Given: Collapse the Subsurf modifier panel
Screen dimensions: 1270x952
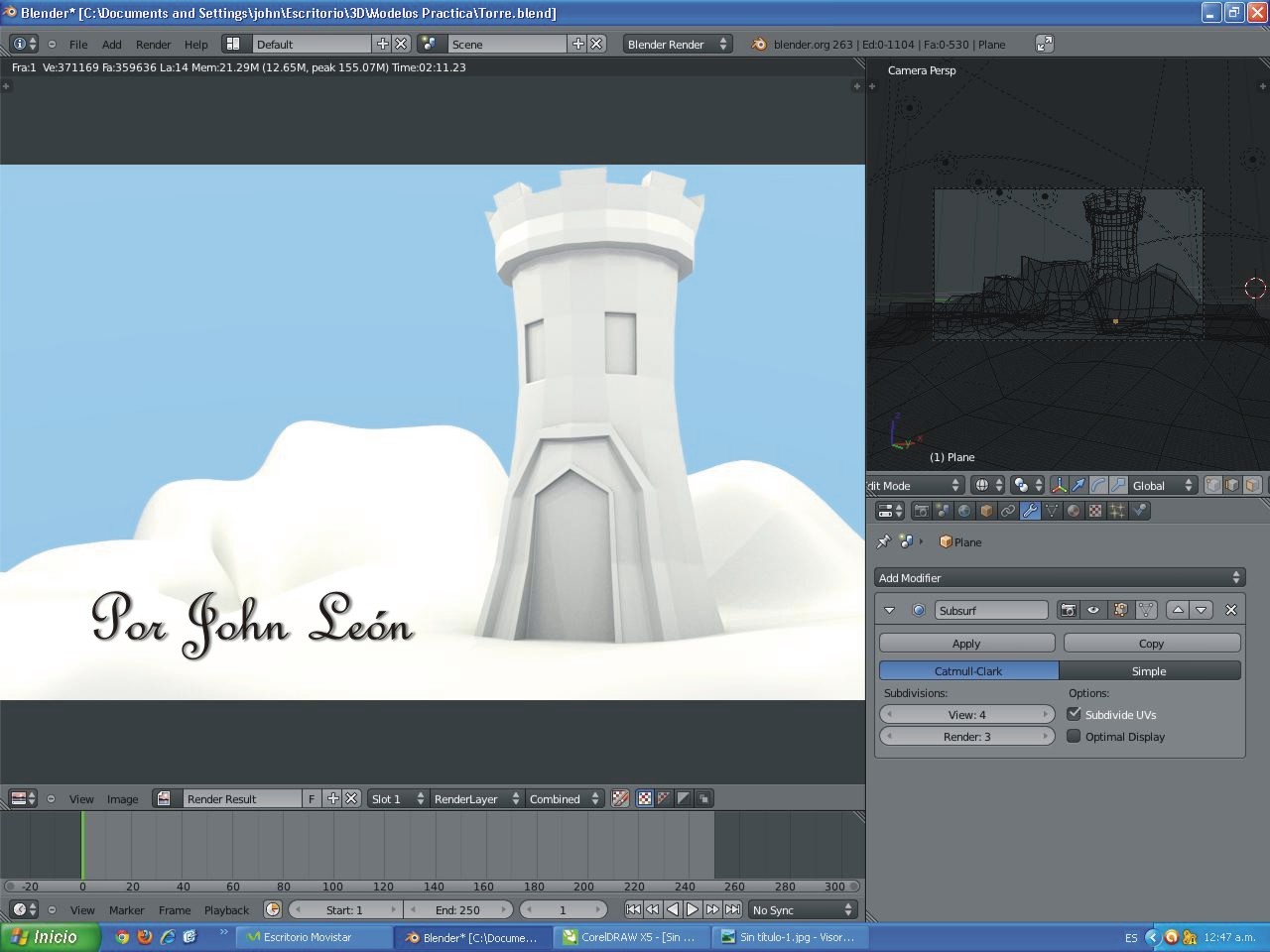Looking at the screenshot, I should click(889, 610).
